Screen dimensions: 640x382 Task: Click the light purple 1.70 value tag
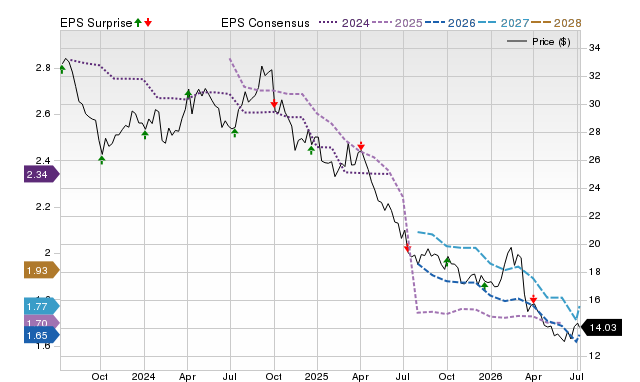click(42, 322)
